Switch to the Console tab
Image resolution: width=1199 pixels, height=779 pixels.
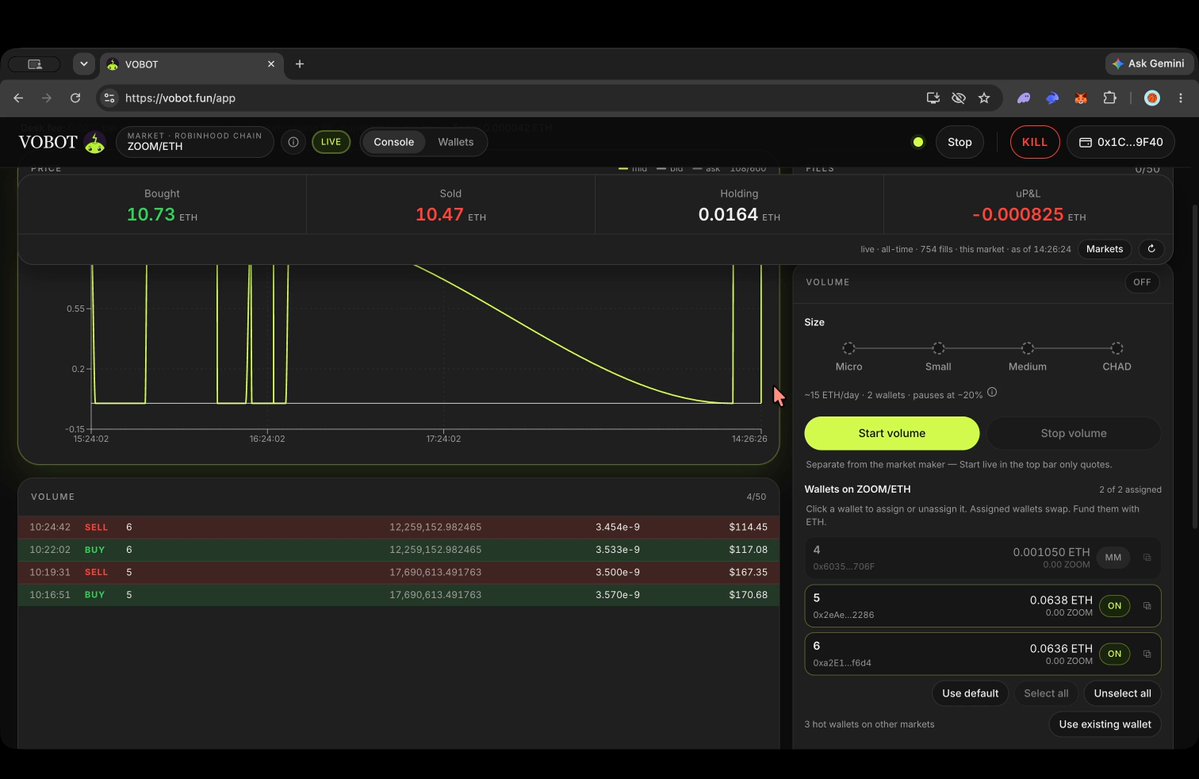pos(393,142)
